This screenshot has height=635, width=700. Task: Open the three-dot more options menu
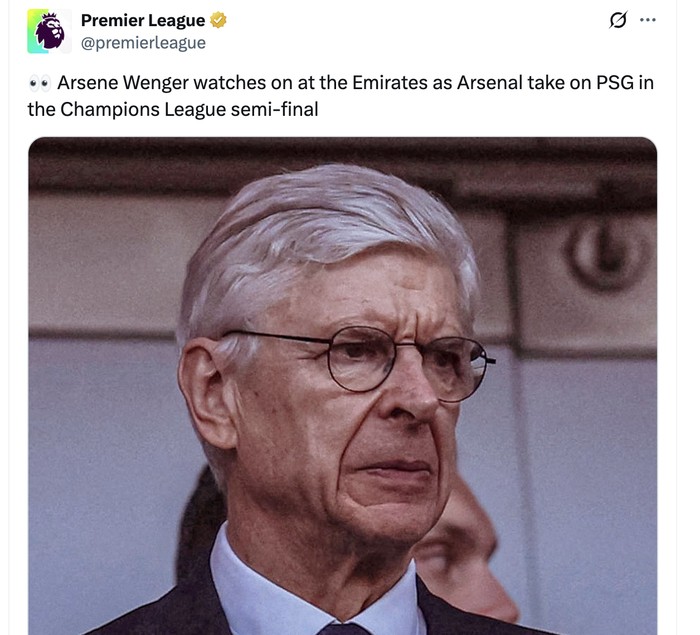click(x=648, y=20)
